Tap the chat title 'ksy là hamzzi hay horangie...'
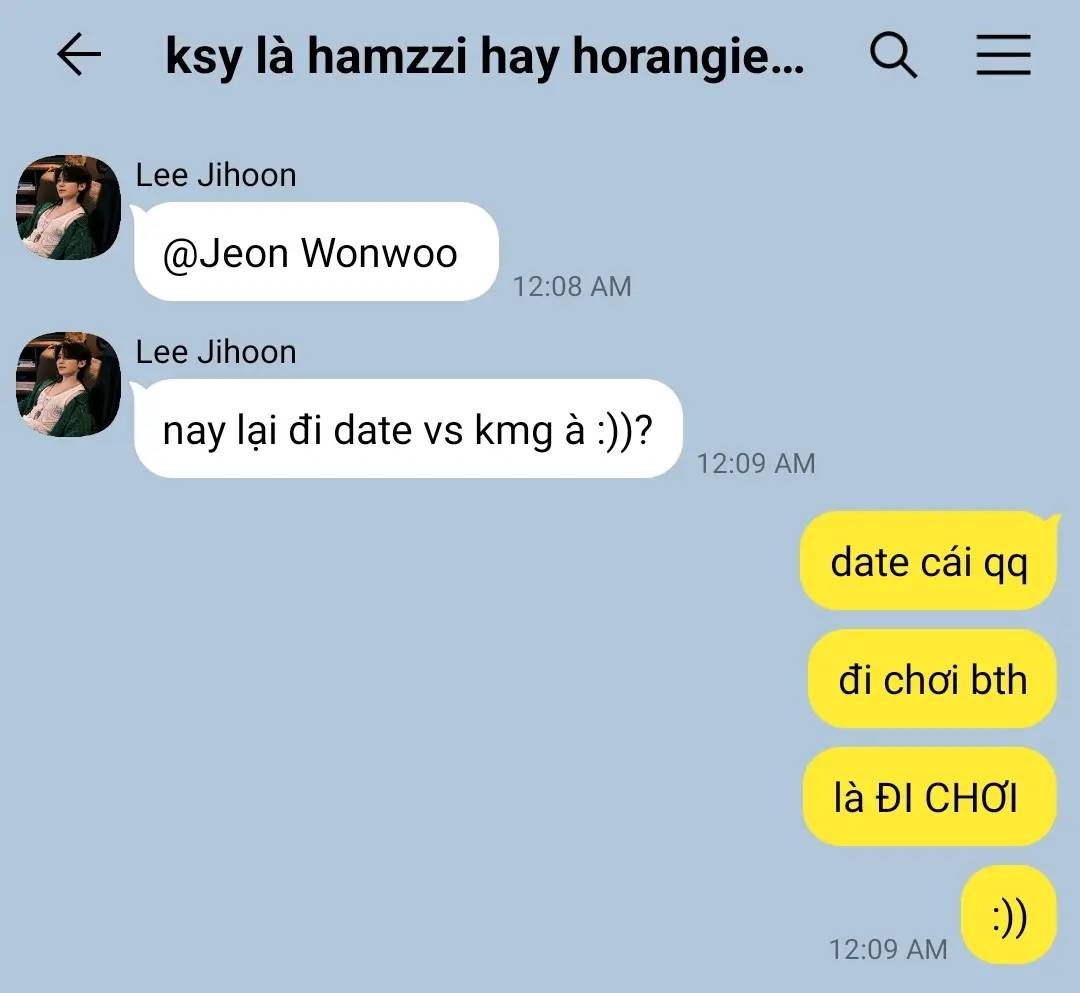Screen dimensions: 1080x993 [484, 56]
